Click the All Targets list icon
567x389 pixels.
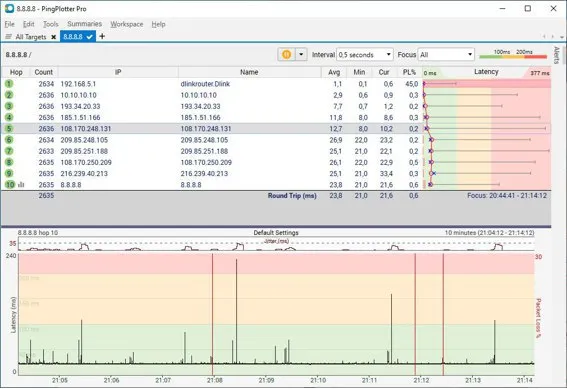[9, 37]
